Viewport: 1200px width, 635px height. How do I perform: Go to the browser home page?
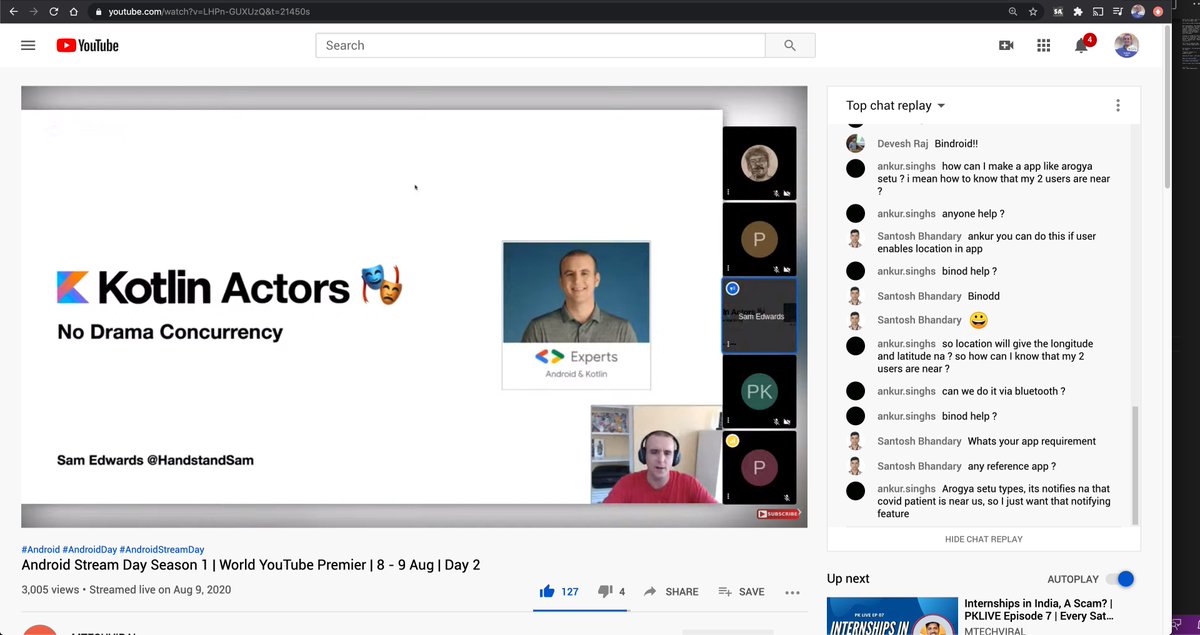74,12
